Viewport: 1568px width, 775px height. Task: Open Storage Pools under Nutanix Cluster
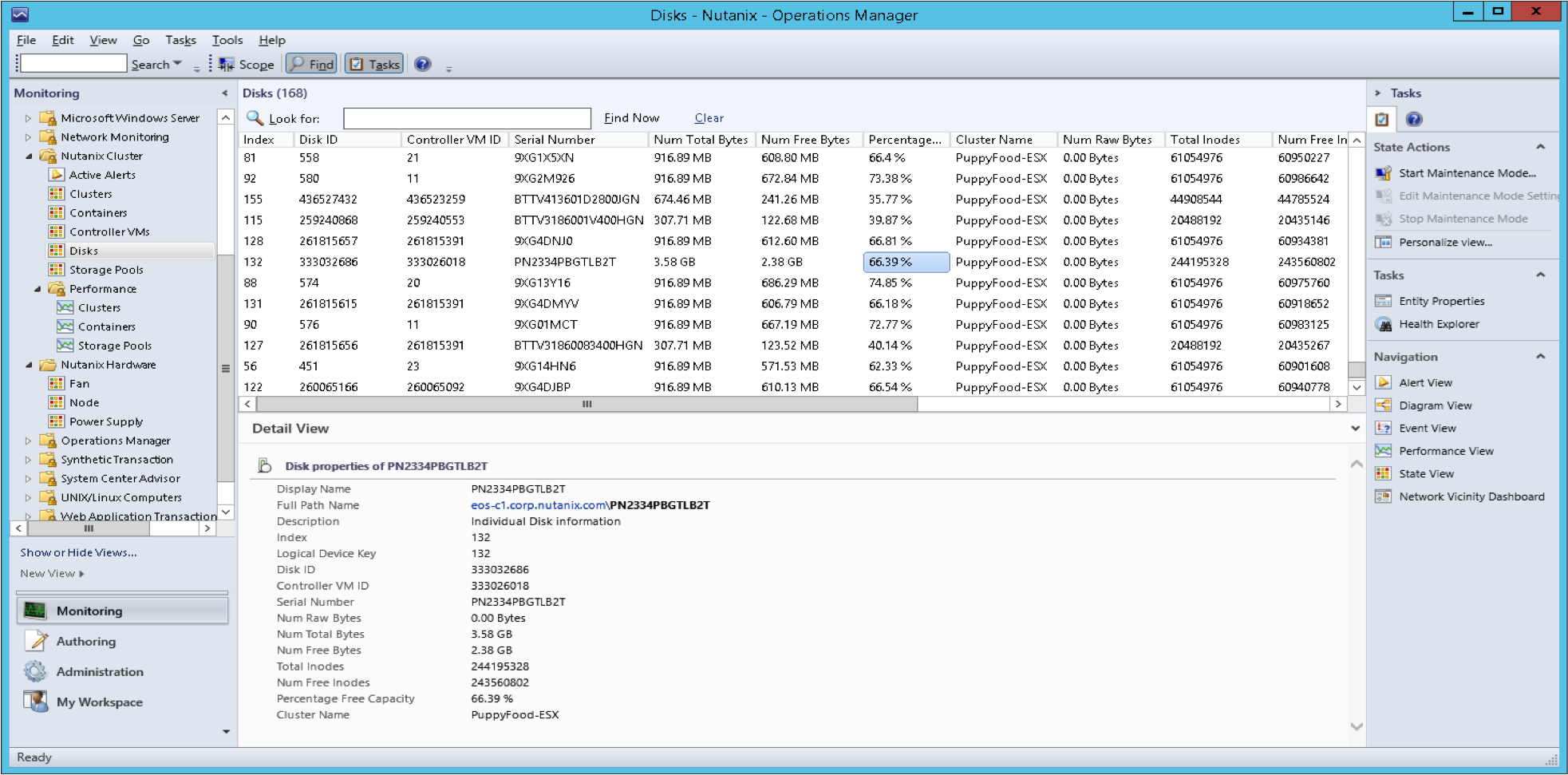click(106, 270)
